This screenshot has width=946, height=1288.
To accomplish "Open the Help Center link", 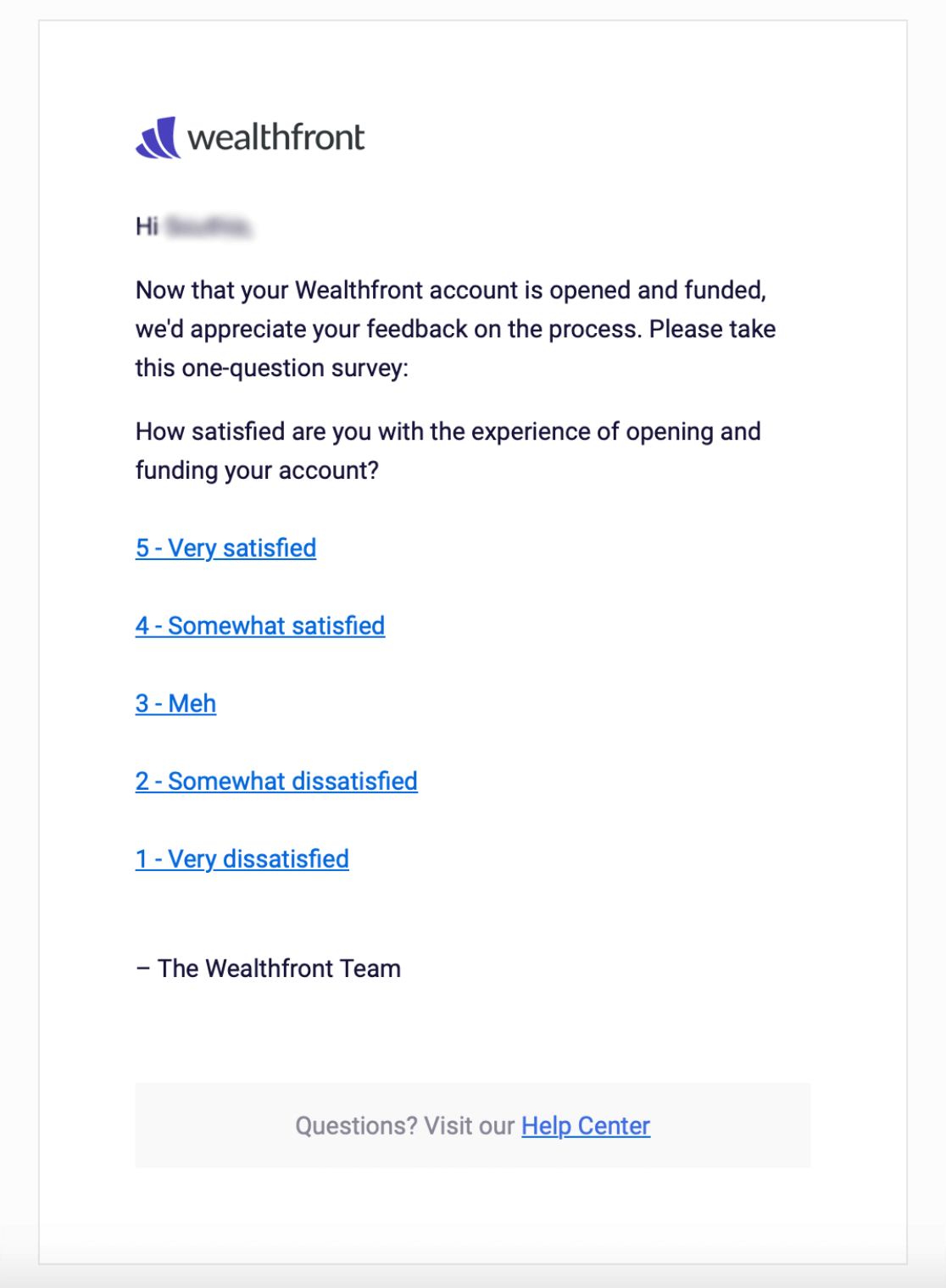I will (586, 1126).
